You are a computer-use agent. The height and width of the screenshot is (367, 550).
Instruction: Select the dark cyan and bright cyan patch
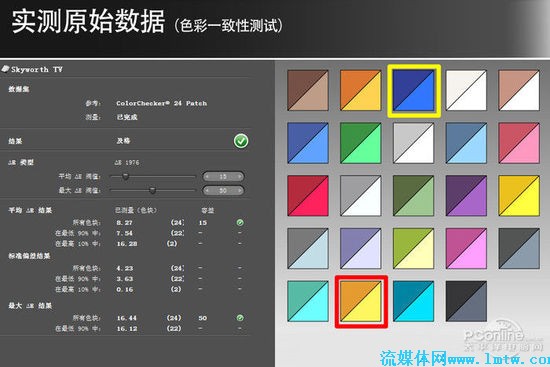(x=414, y=301)
